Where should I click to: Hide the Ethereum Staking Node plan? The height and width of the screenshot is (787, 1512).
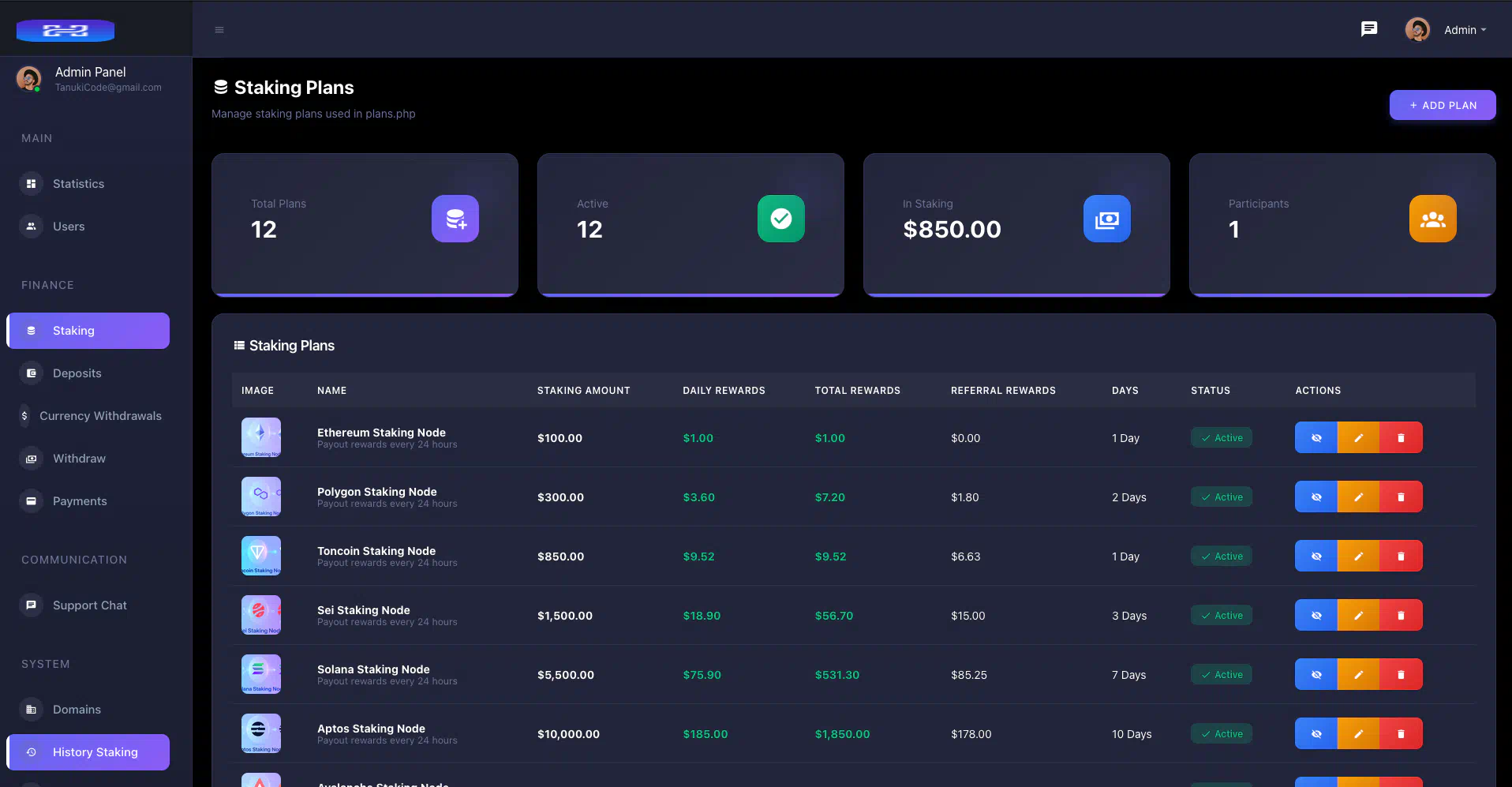1316,437
